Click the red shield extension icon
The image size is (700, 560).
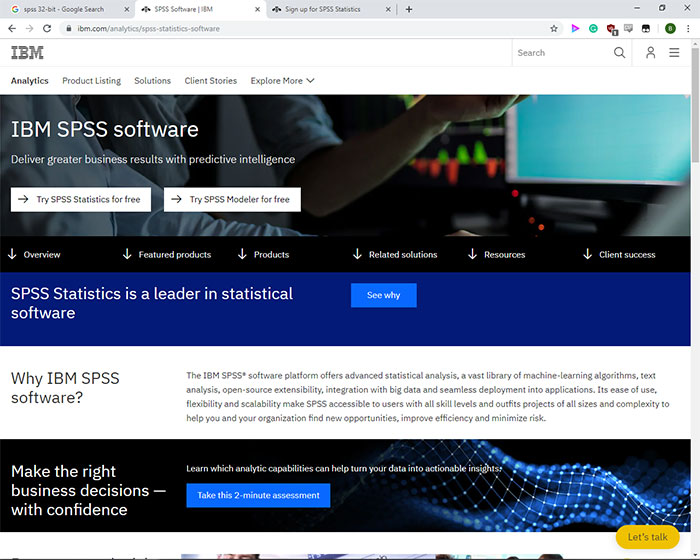611,29
